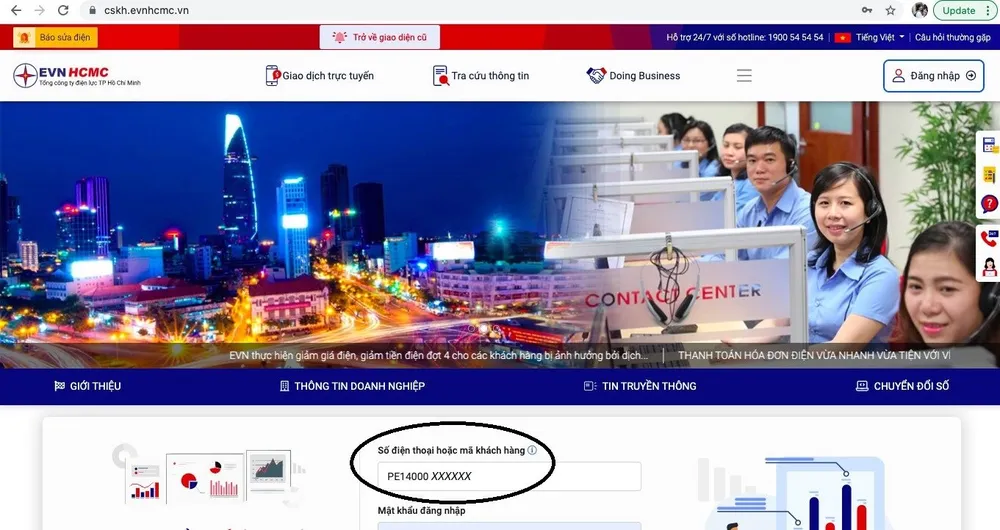Screen dimensions: 1000x530
Task: Click the phone or customer code input field
Action: pyautogui.click(x=509, y=477)
